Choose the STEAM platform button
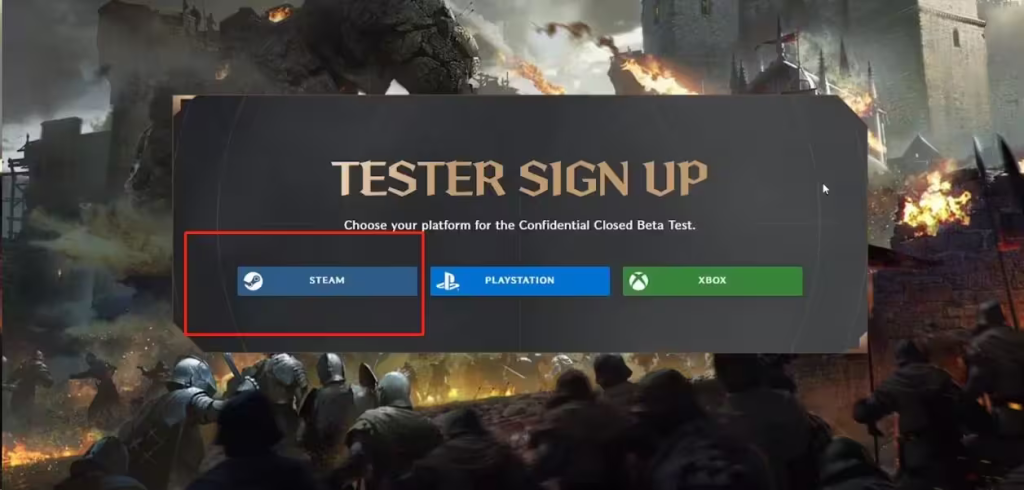Viewport: 1024px width, 490px height. pos(327,281)
